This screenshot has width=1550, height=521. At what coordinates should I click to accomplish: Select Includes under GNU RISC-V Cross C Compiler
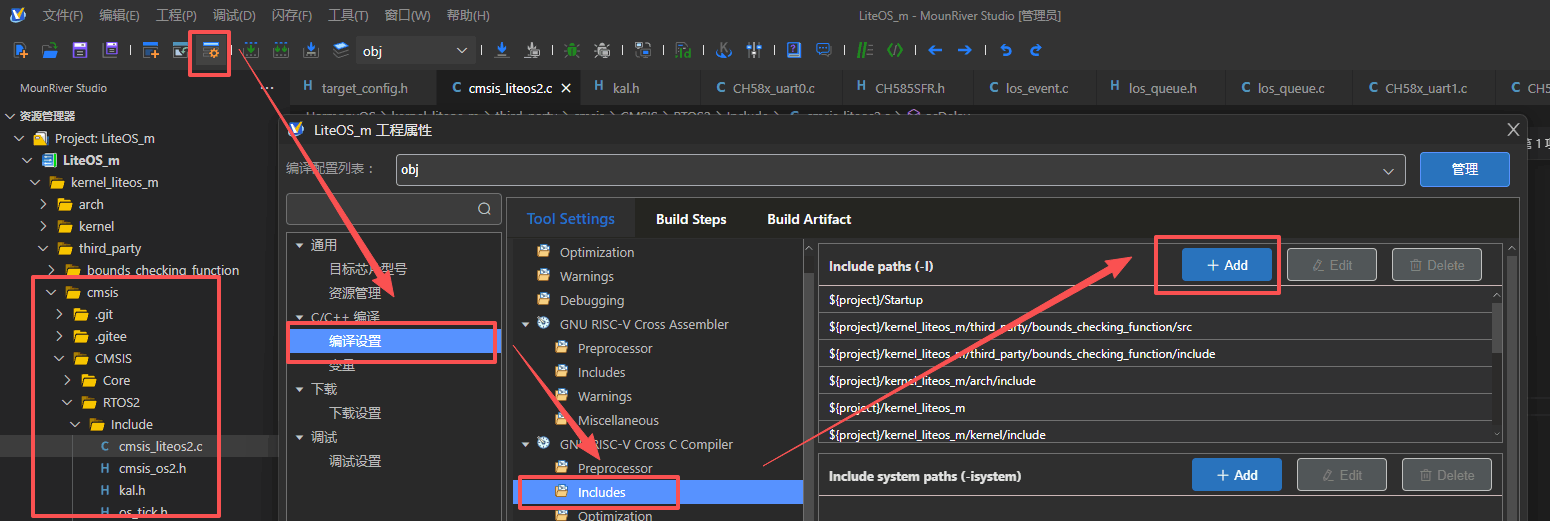click(x=658, y=492)
